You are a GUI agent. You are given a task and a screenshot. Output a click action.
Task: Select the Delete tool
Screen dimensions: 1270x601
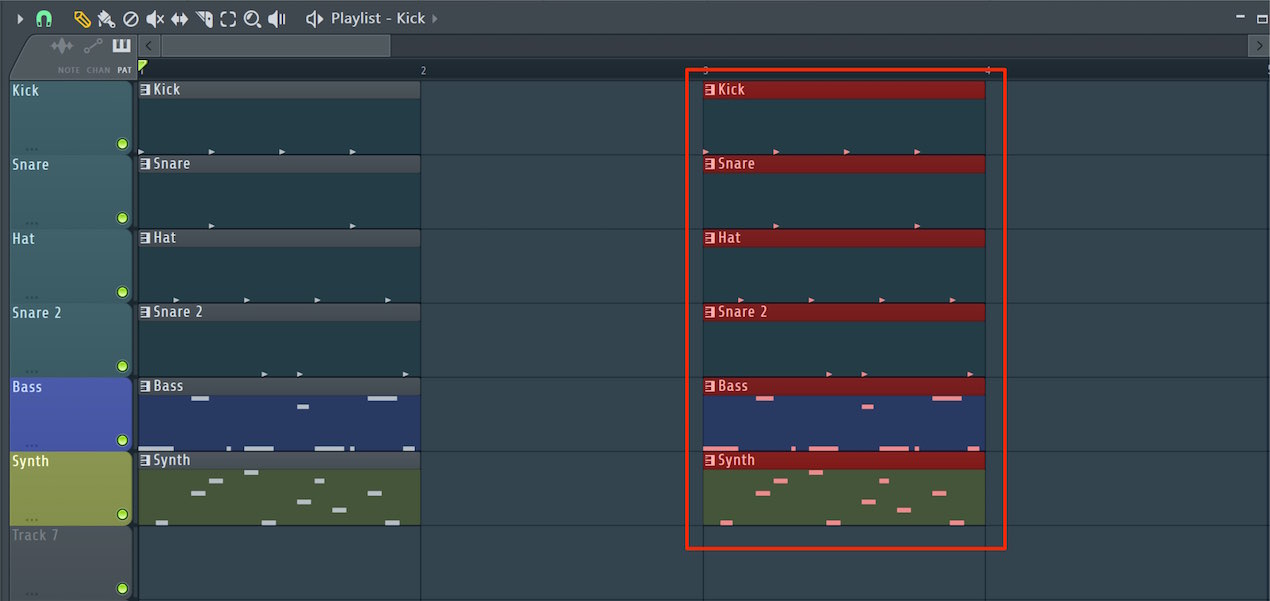point(130,18)
